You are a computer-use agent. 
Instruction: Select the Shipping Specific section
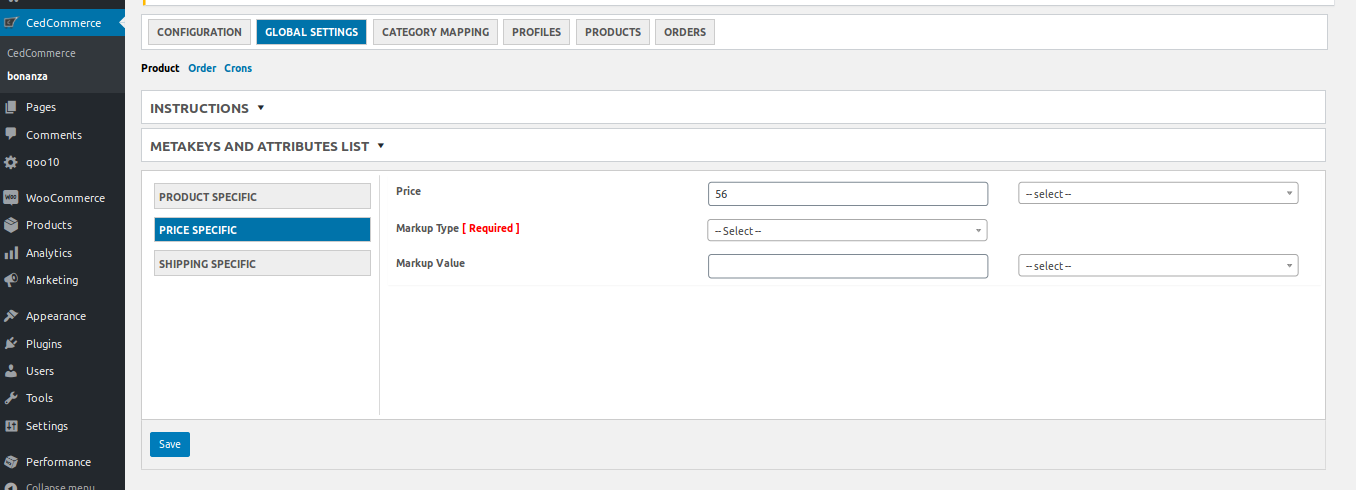(x=262, y=264)
